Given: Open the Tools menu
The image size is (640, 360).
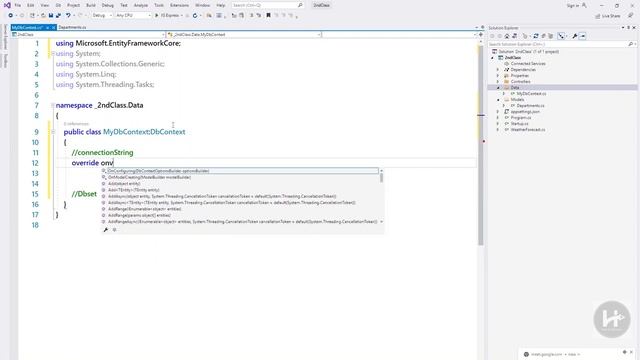Looking at the screenshot, I should tap(159, 5).
